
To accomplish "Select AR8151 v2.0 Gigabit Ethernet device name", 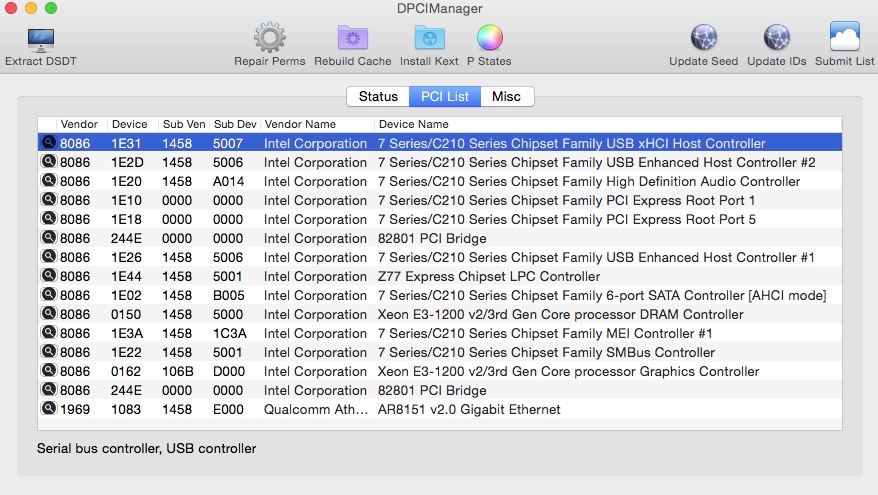I will tap(469, 410).
